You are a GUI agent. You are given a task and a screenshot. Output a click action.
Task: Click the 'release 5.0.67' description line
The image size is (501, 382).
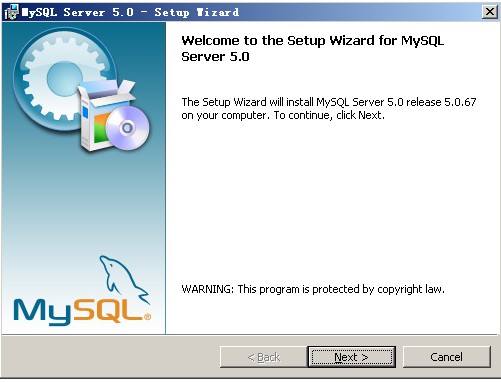click(329, 102)
